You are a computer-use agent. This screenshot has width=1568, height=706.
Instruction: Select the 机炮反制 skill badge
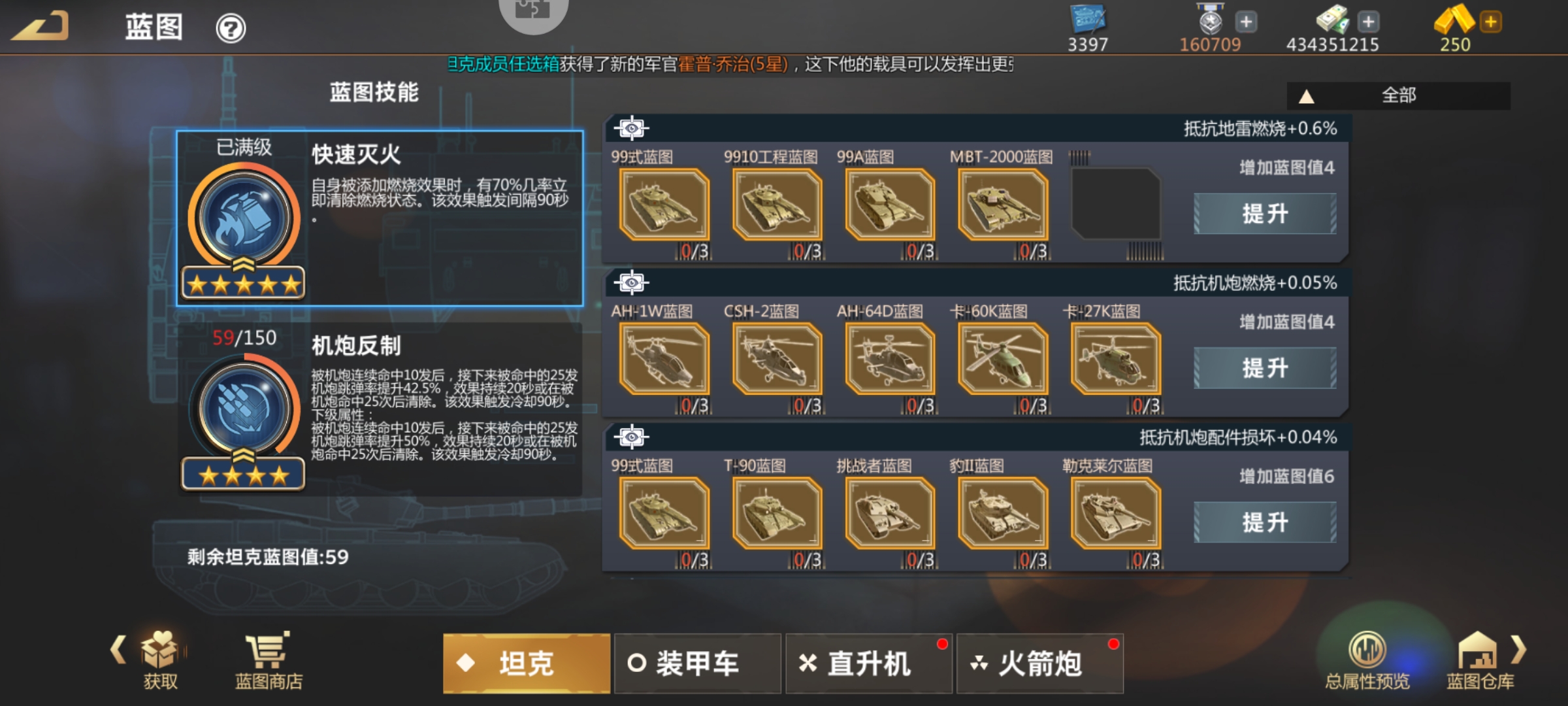click(244, 409)
